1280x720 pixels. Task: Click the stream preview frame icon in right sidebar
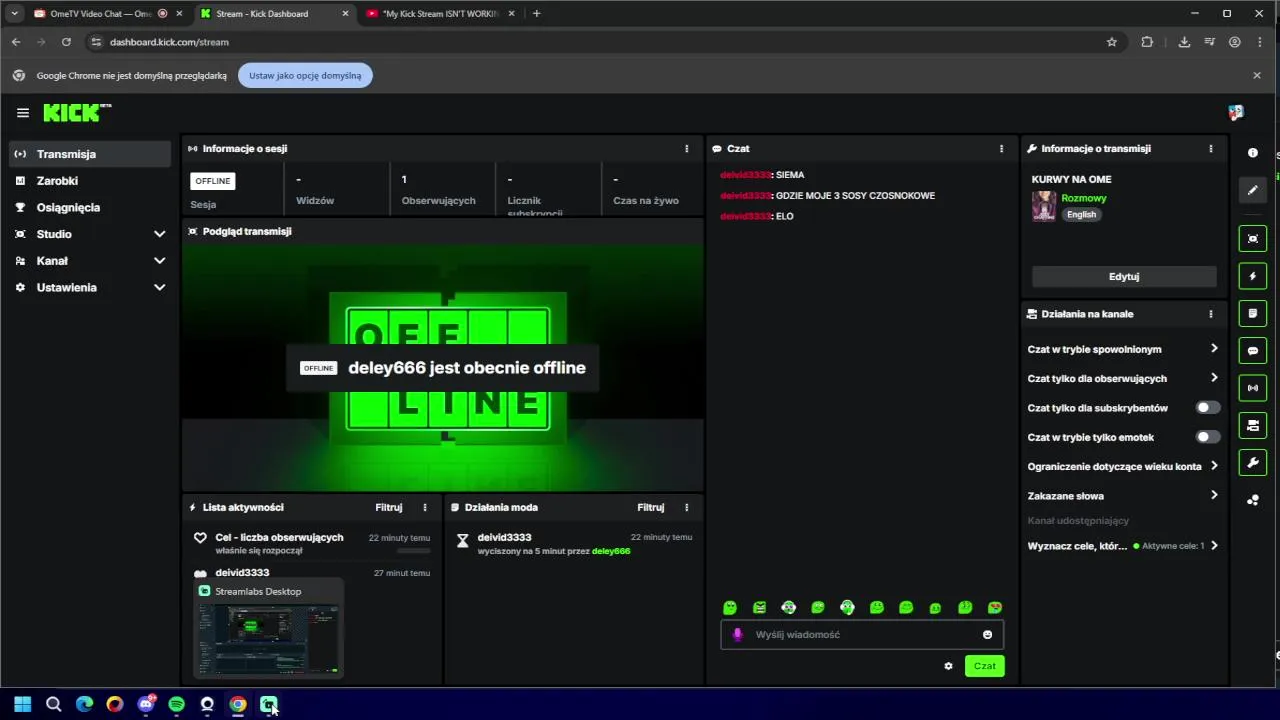pyautogui.click(x=1253, y=239)
